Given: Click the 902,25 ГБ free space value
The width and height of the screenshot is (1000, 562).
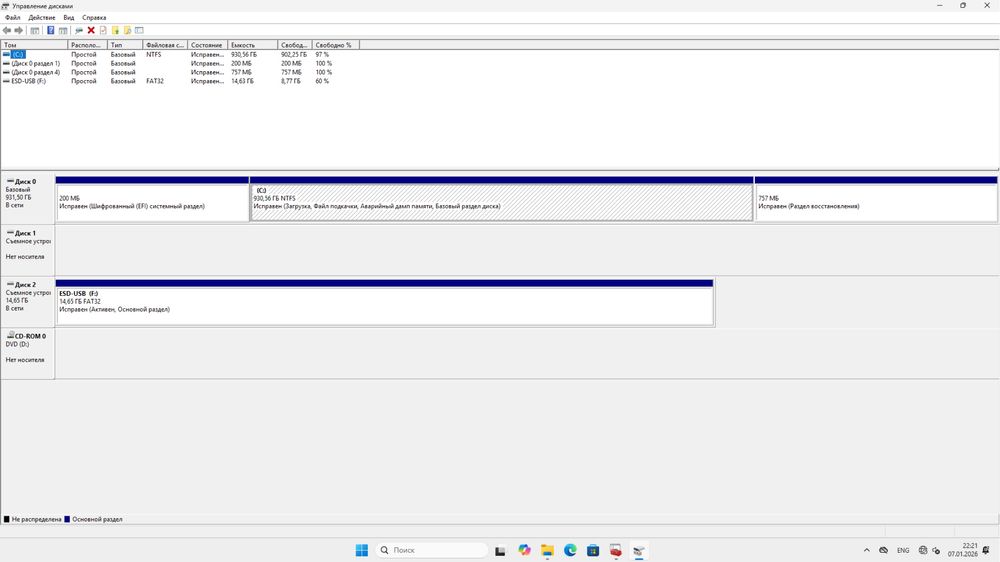Looking at the screenshot, I should (x=294, y=55).
